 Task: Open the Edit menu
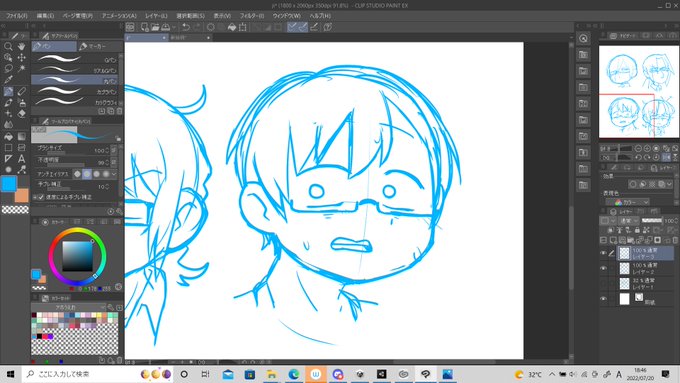pos(45,16)
